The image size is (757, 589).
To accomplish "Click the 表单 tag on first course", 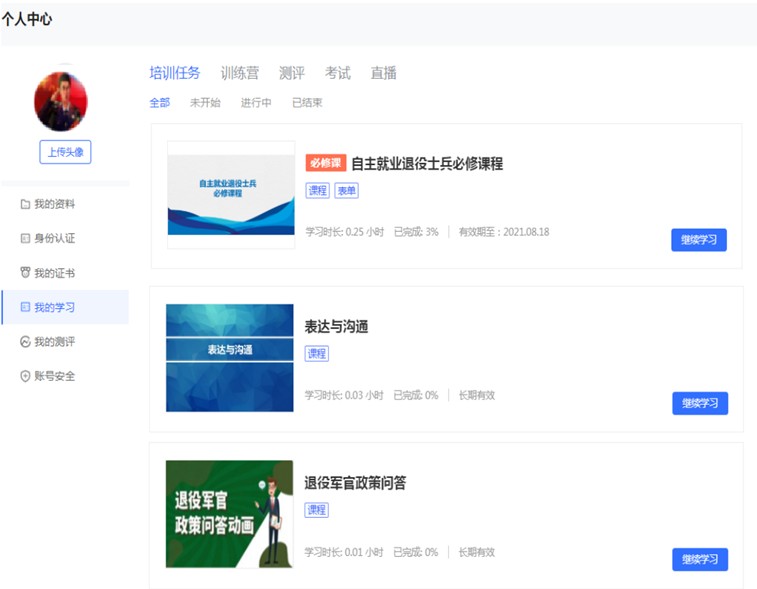I will (346, 190).
